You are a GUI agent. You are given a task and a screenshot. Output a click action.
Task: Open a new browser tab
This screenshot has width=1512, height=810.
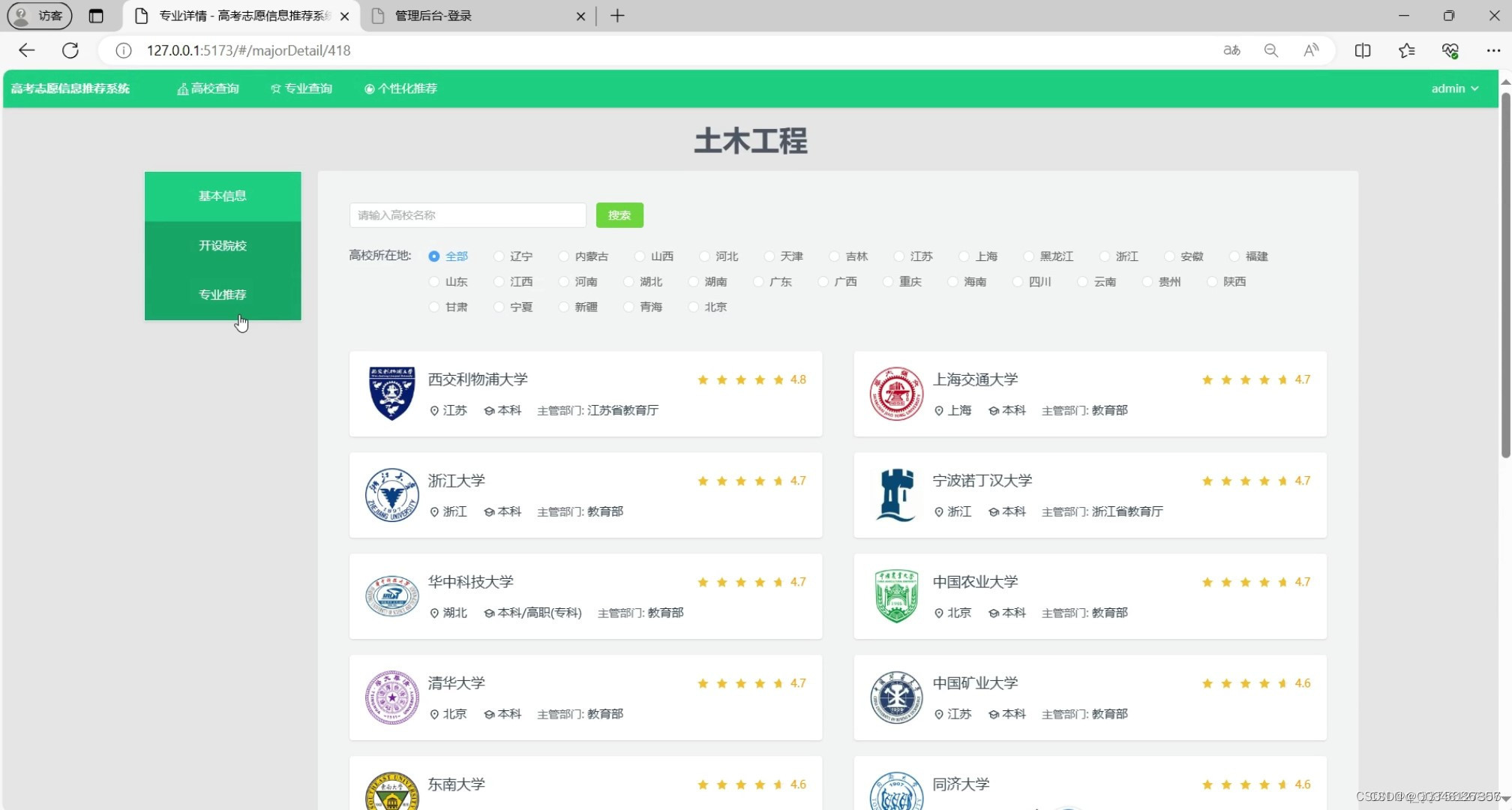[x=617, y=15]
